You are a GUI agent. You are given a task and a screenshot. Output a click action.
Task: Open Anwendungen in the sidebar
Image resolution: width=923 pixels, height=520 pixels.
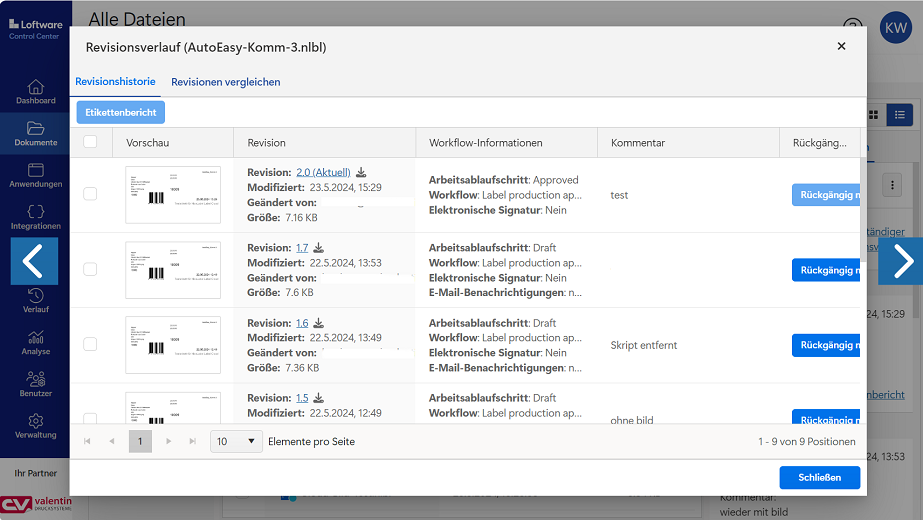(36, 176)
